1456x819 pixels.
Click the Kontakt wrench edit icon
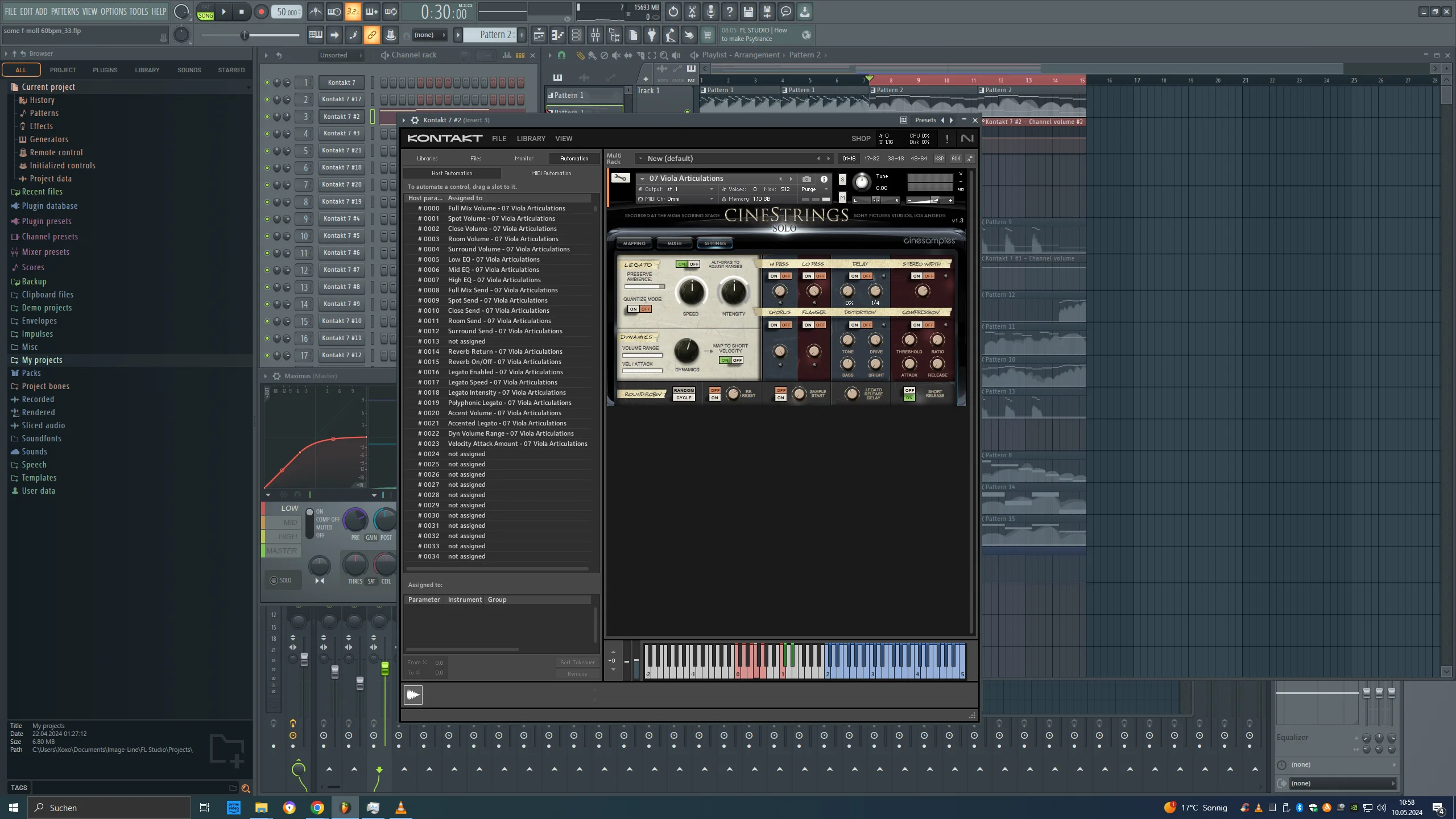(x=620, y=178)
